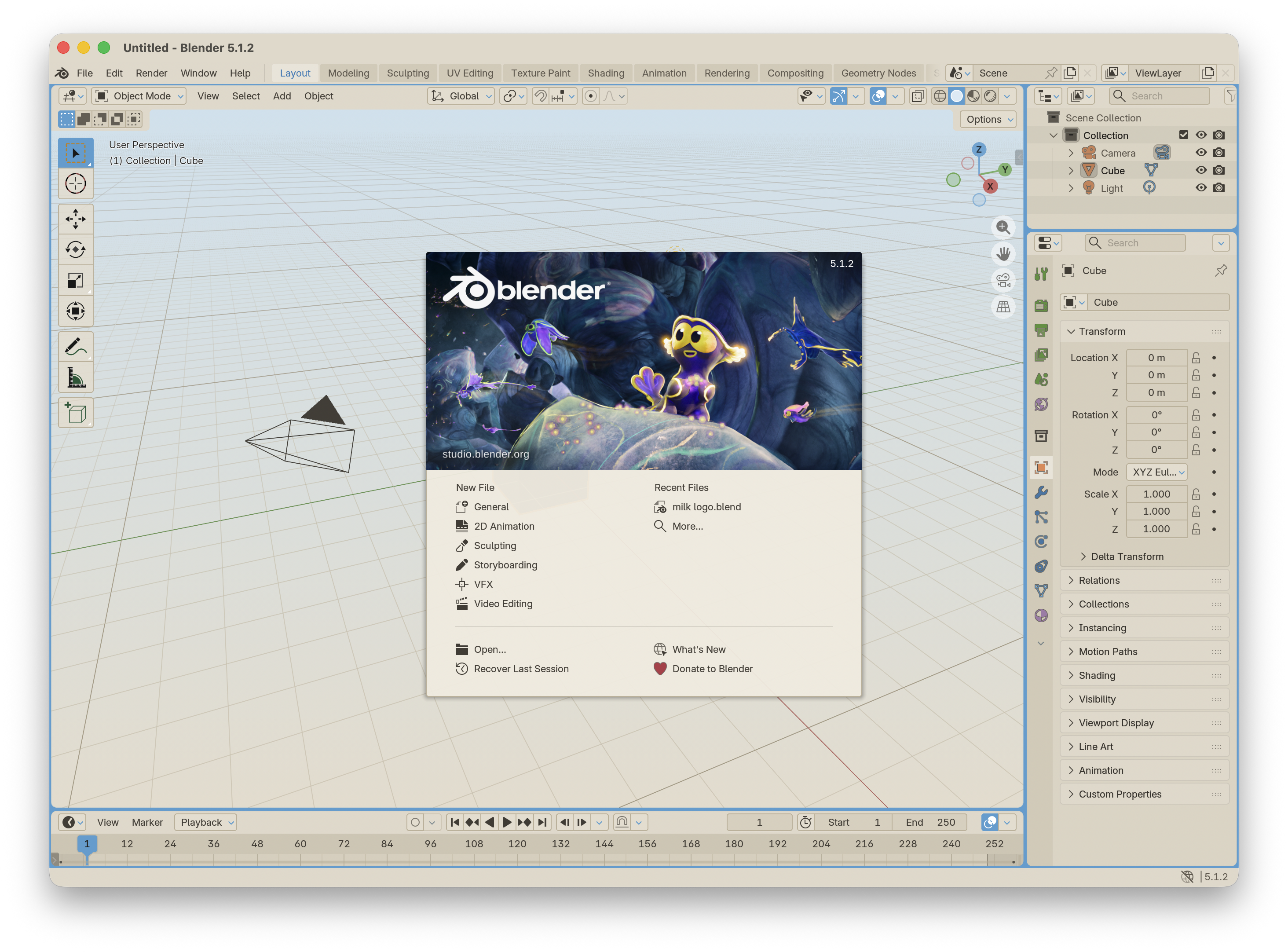Open the Geometry Nodes workspace tab
This screenshot has height=952, width=1288.
(878, 73)
